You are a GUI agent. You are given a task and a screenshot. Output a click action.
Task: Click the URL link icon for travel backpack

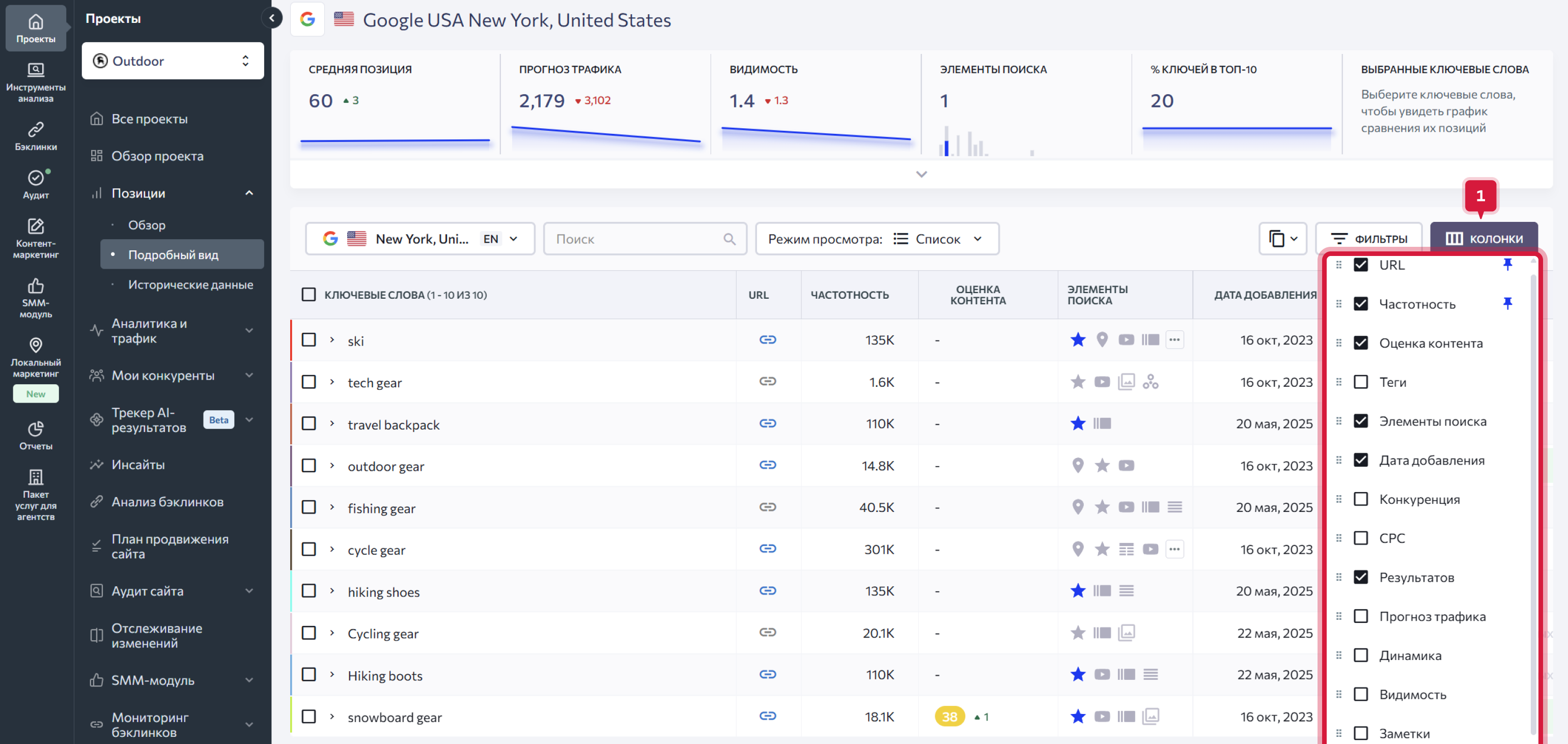pyautogui.click(x=768, y=423)
